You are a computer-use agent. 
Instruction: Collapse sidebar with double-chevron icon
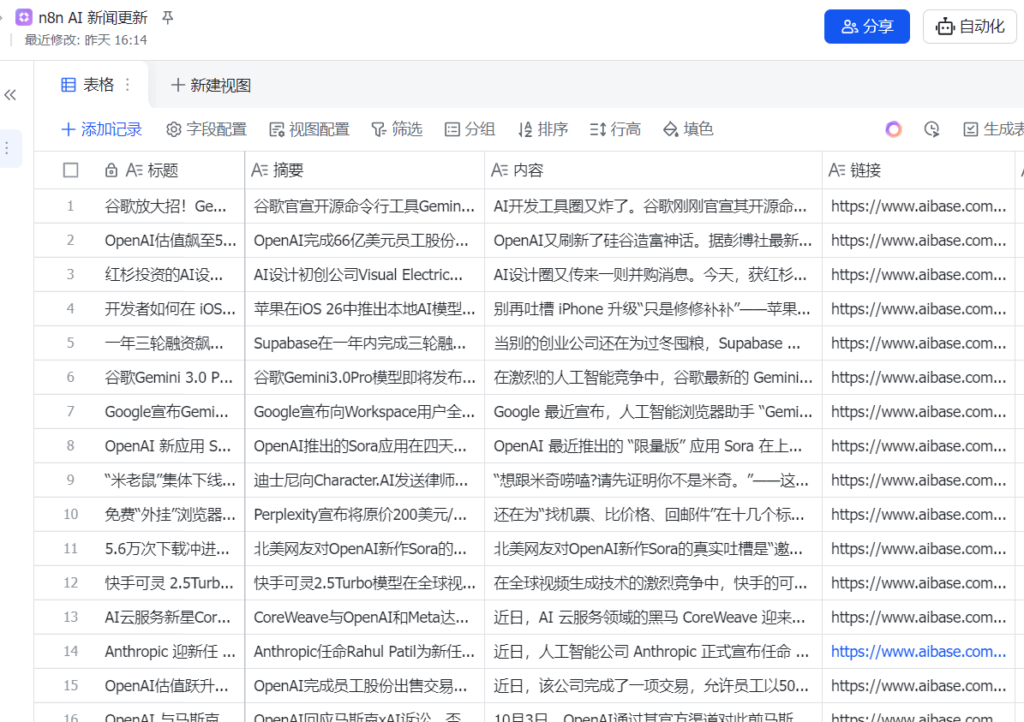tap(11, 95)
